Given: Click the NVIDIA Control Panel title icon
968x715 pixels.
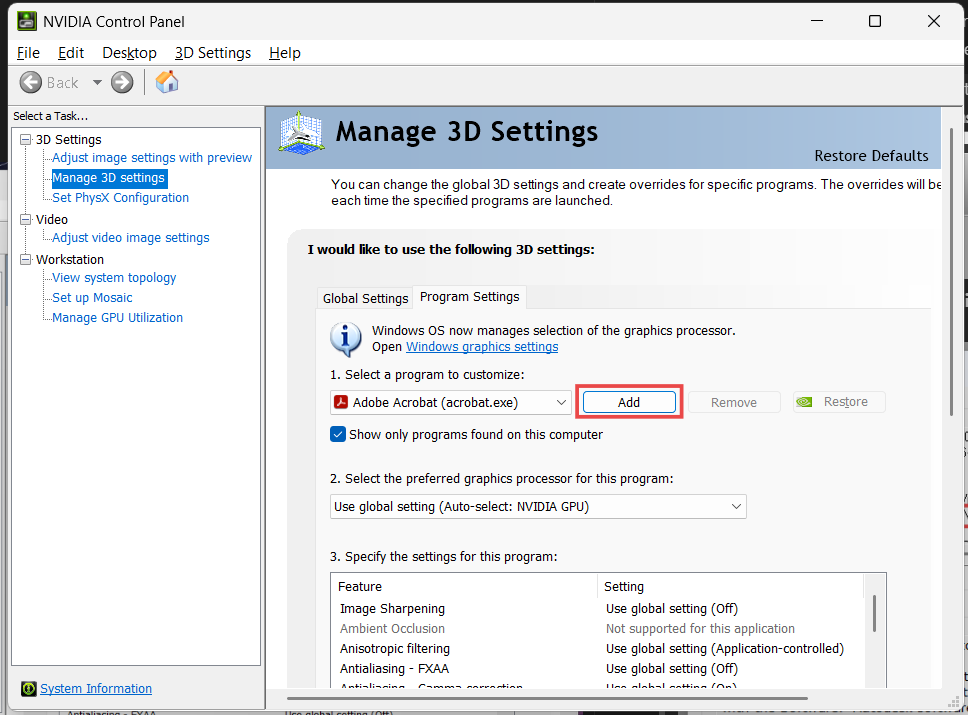Looking at the screenshot, I should (x=27, y=21).
